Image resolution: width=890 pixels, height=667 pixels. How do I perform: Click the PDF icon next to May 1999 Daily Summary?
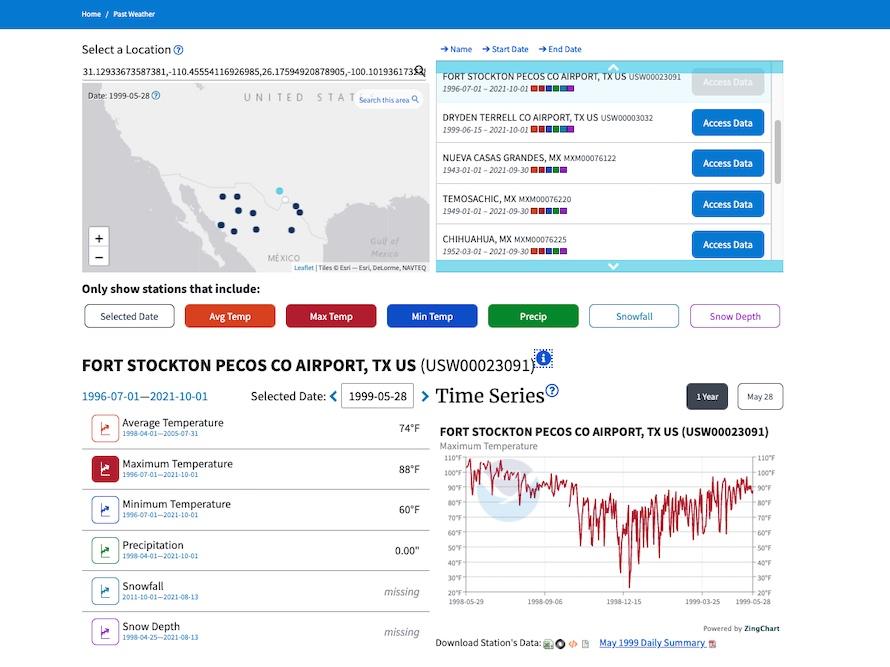pyautogui.click(x=712, y=643)
